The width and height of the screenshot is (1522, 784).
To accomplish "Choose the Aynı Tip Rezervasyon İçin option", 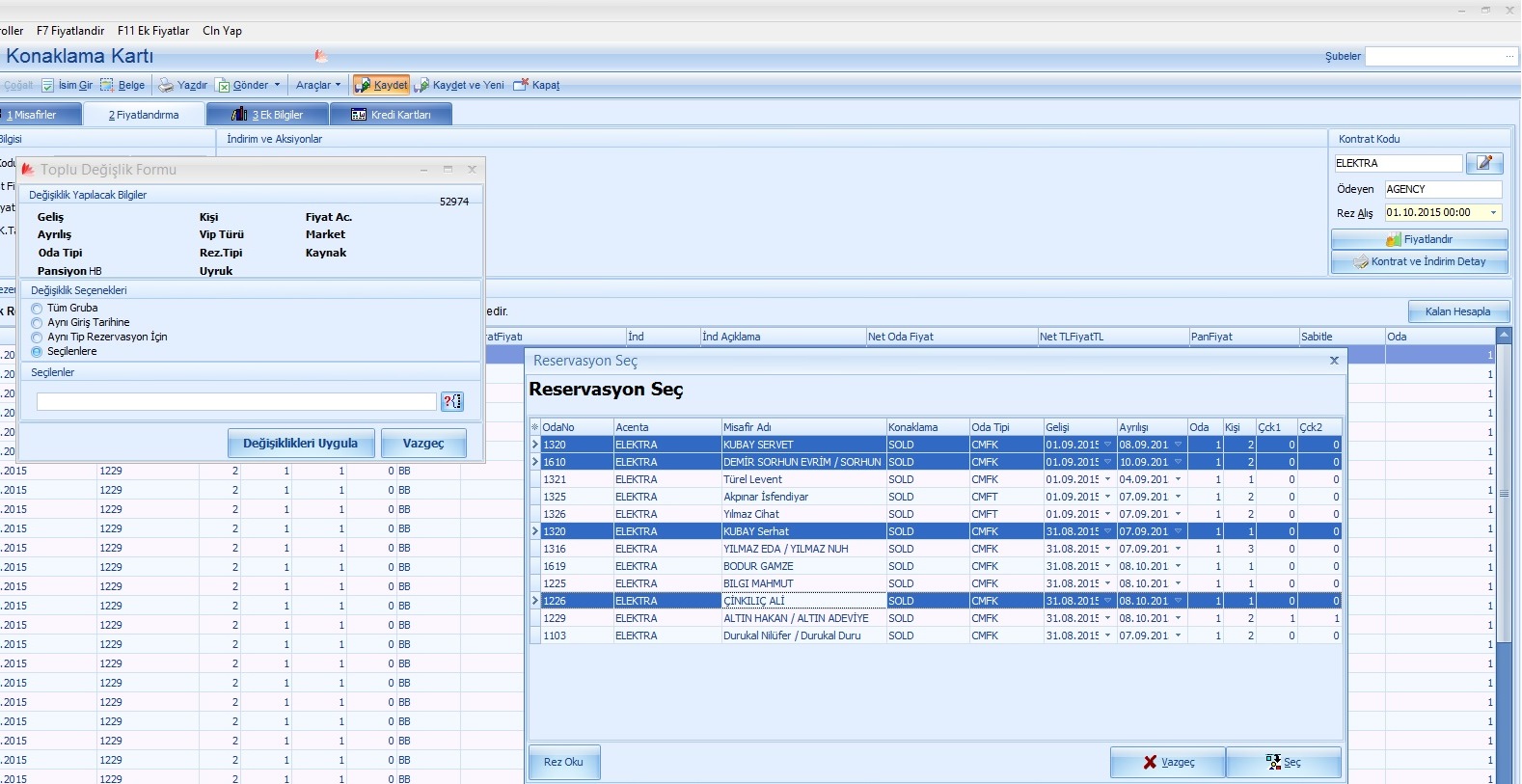I will pos(38,338).
